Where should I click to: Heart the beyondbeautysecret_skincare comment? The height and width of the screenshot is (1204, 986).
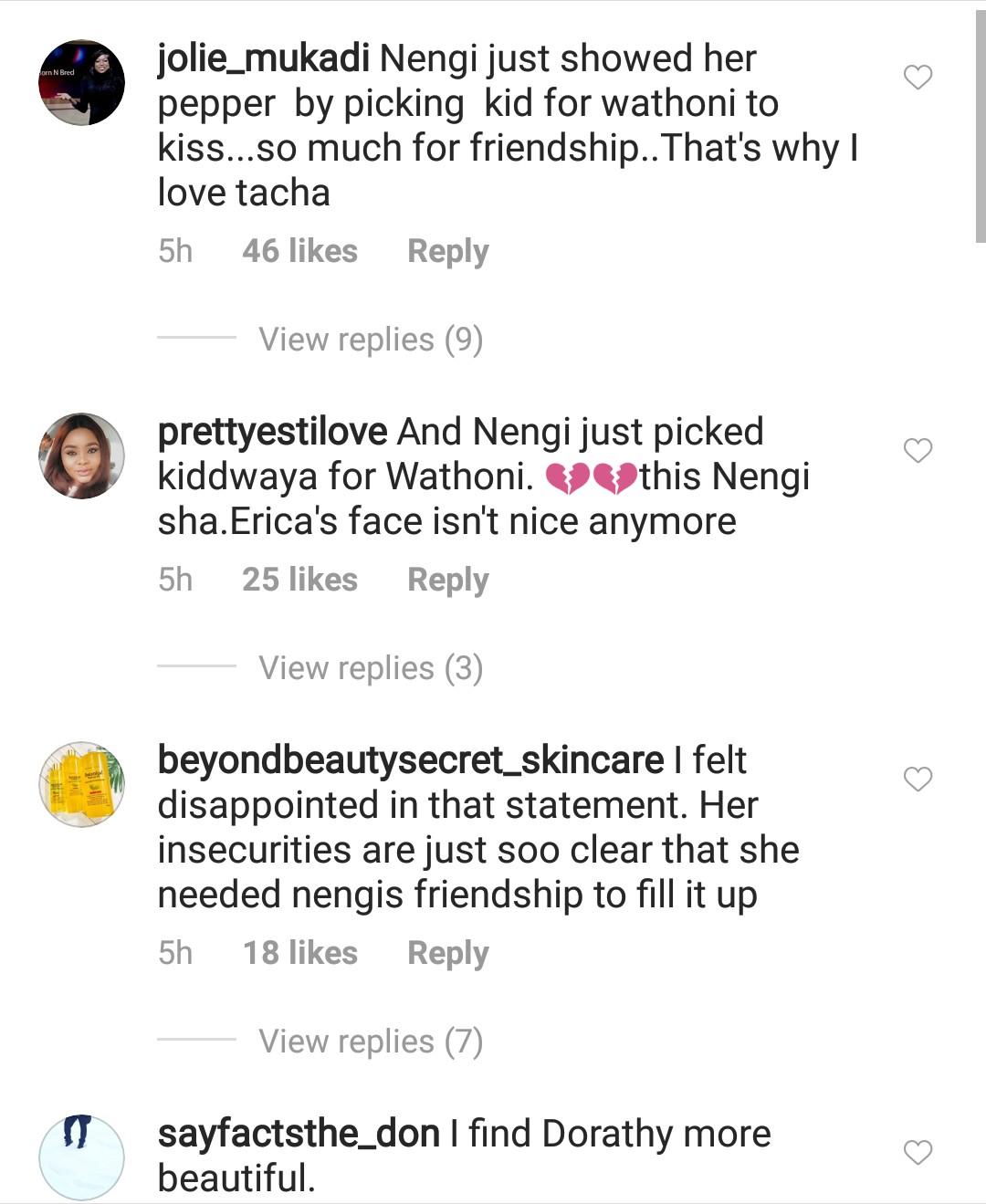coord(918,779)
